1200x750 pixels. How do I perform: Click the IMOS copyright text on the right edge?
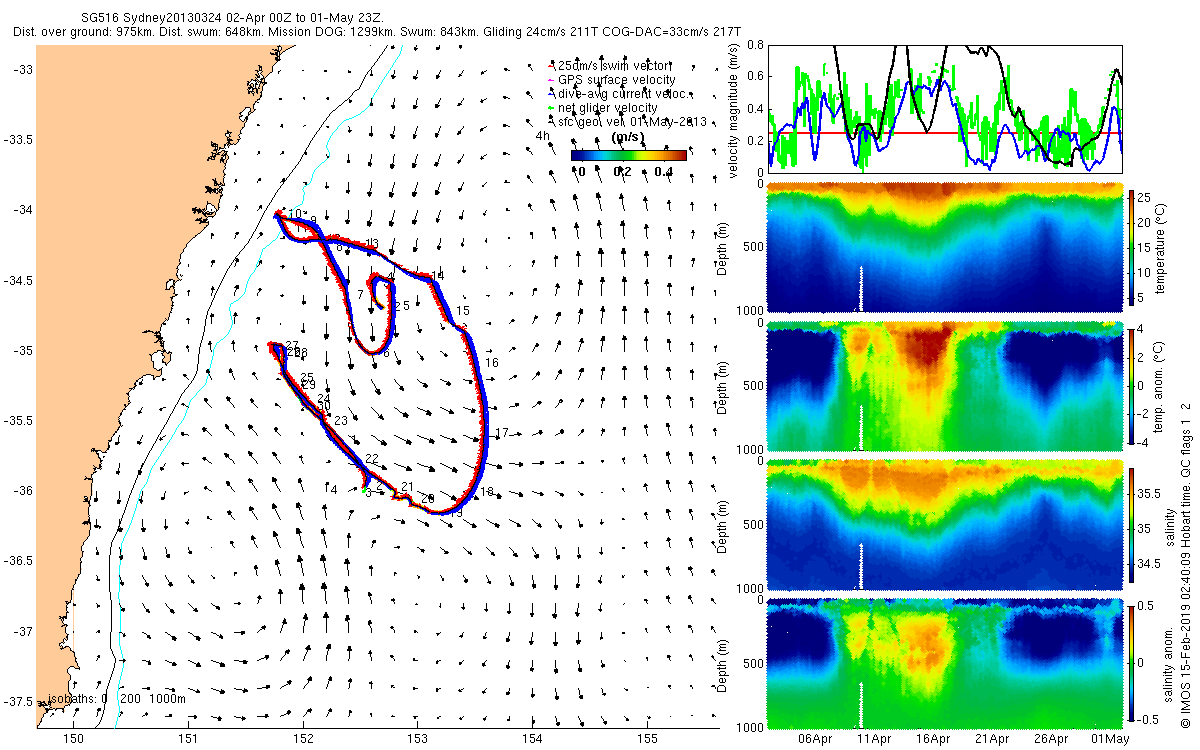1186,565
